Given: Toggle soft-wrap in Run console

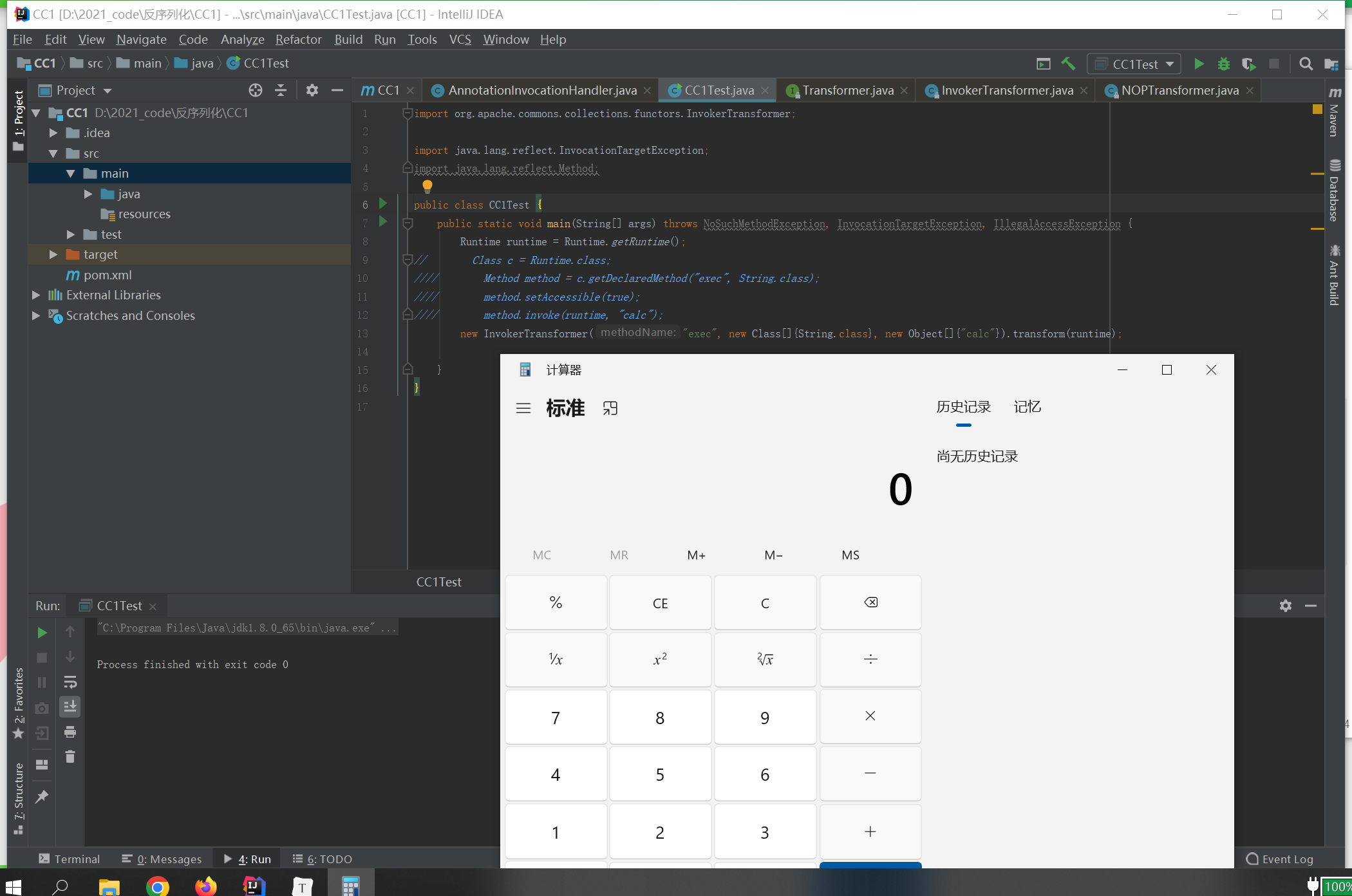Looking at the screenshot, I should tap(70, 682).
